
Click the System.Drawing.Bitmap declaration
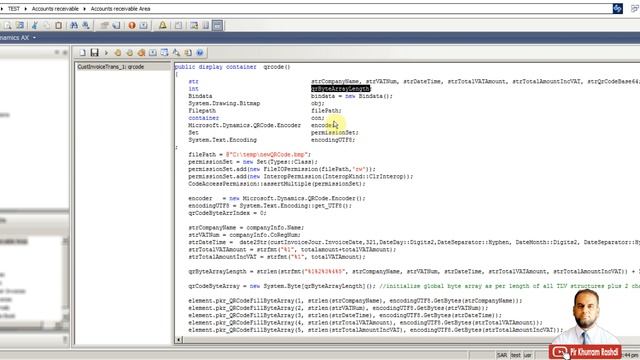224,103
